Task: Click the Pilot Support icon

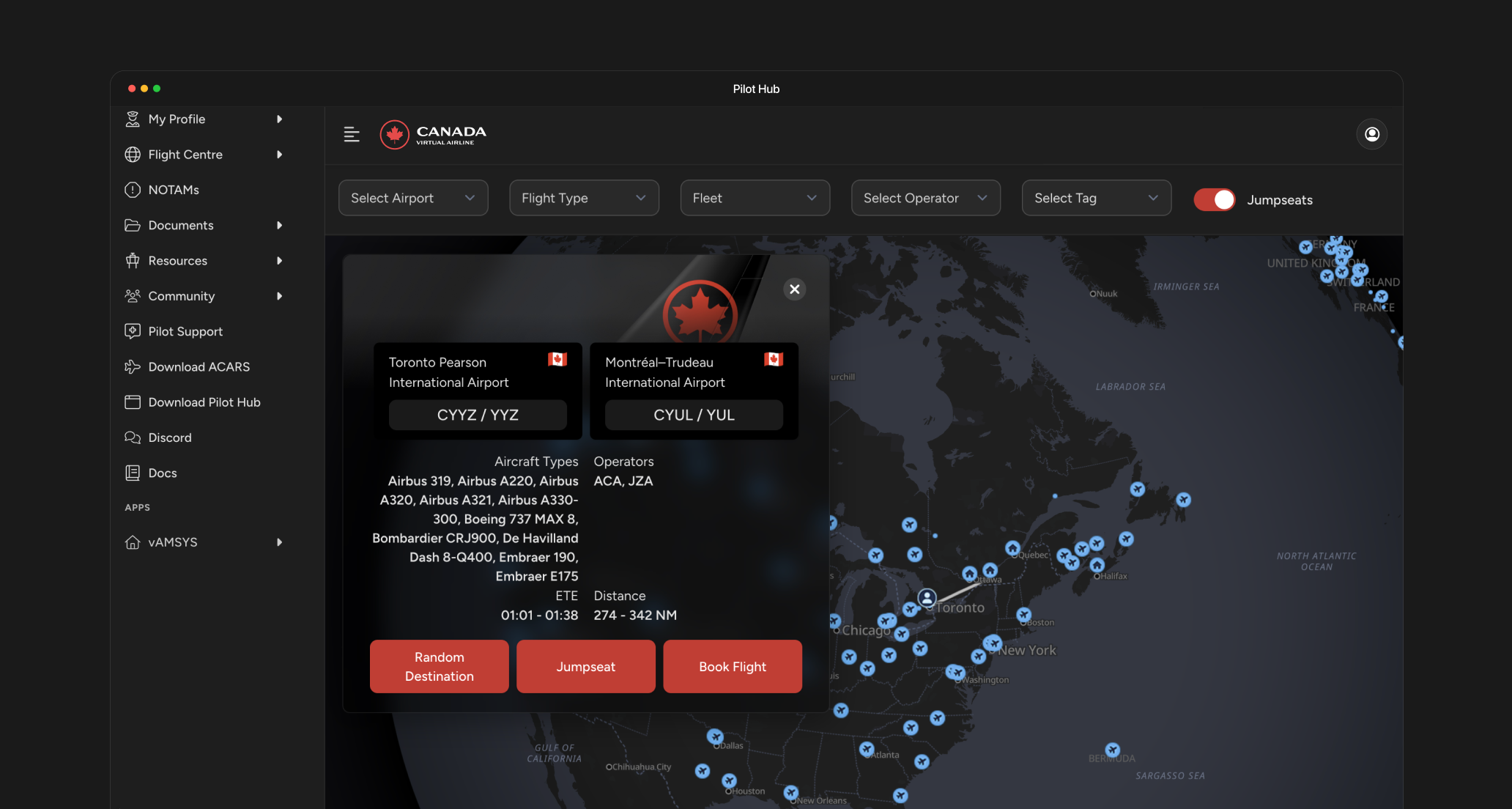Action: point(133,331)
